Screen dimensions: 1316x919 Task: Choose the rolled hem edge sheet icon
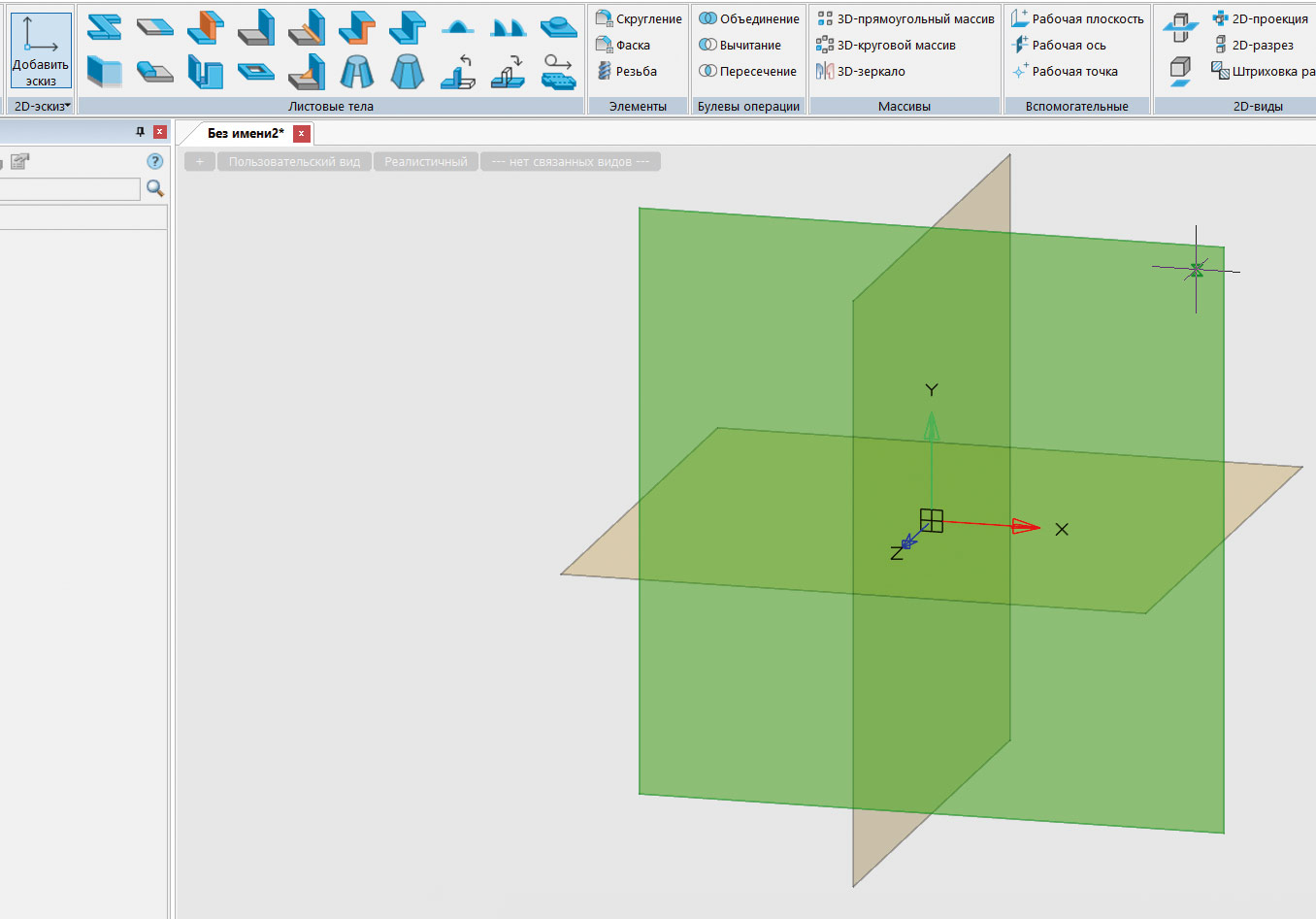[x=154, y=72]
